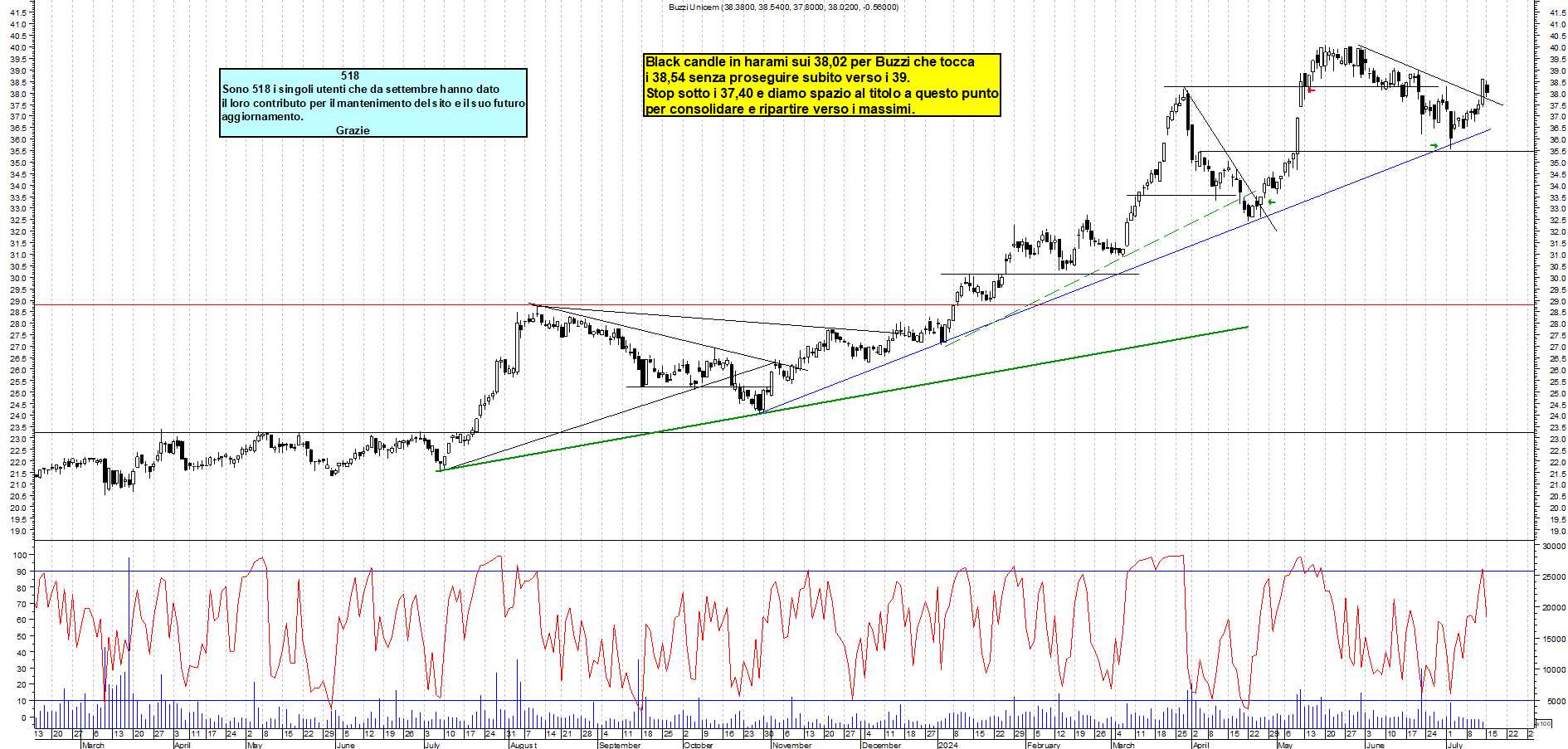This screenshot has height=749, width=1568.
Task: Click the Buzzi Unicem chart title text
Action: (x=783, y=7)
